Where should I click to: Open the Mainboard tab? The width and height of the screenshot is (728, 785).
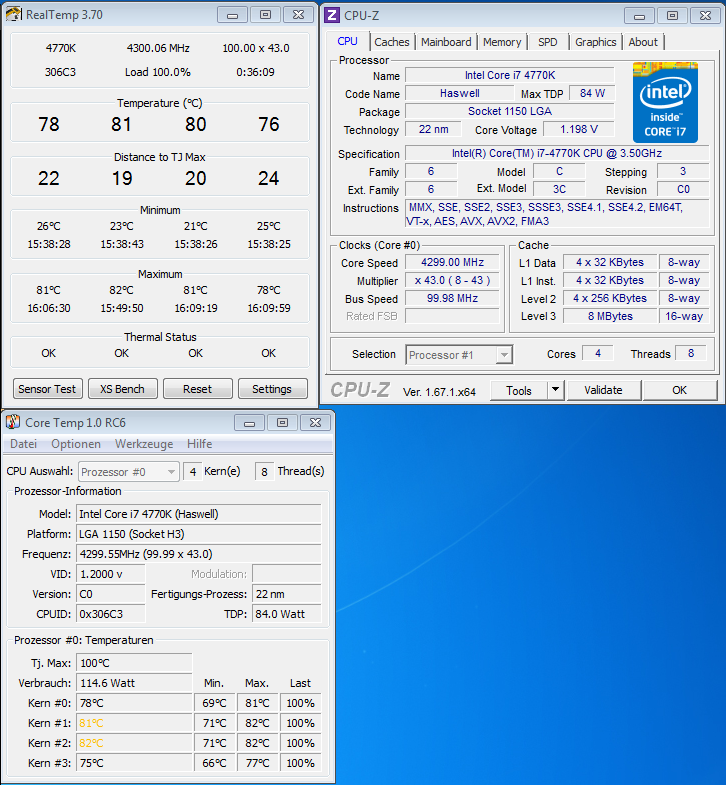pyautogui.click(x=446, y=42)
